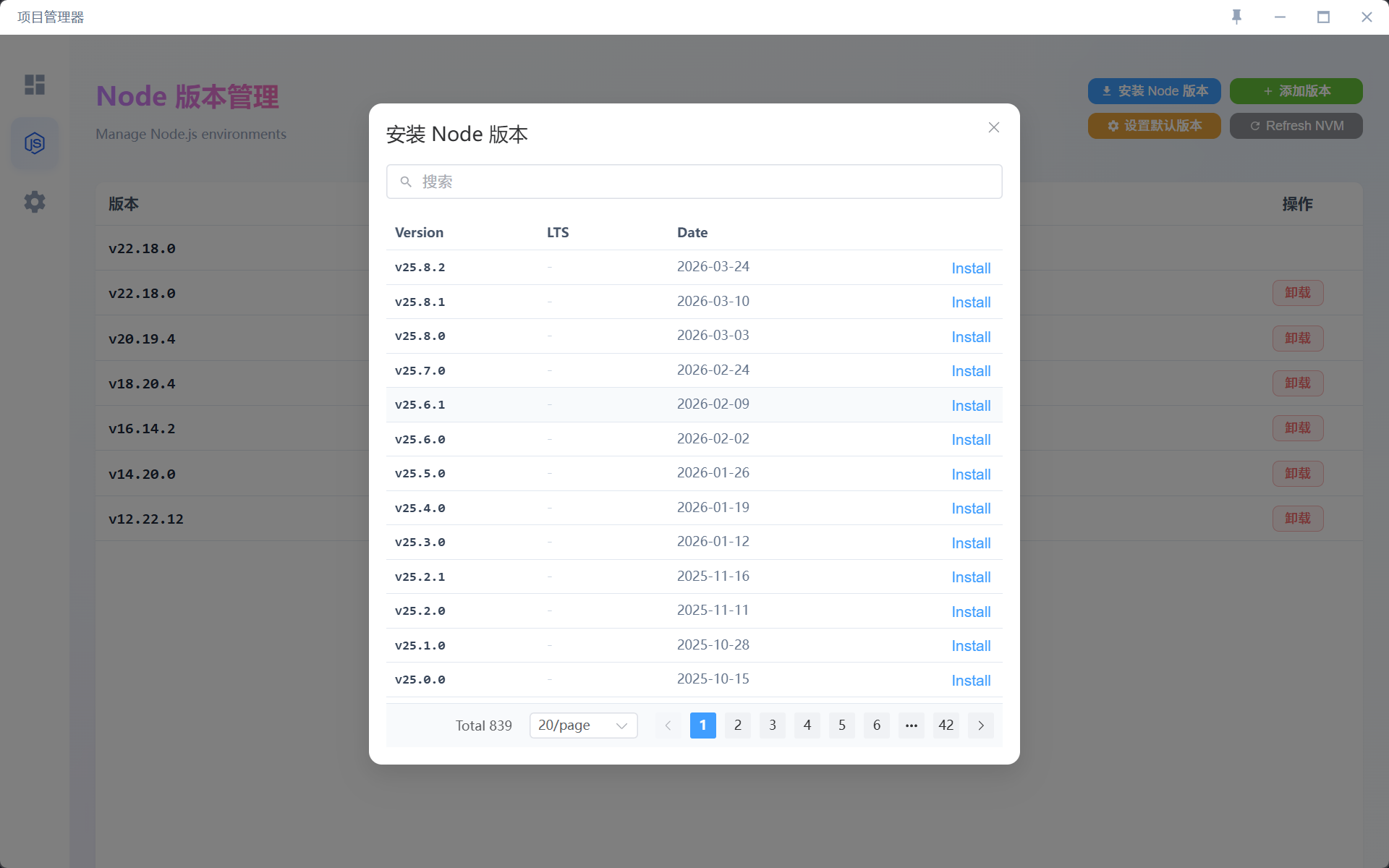Install Node v25.4.0
1389x868 pixels.
click(971, 509)
